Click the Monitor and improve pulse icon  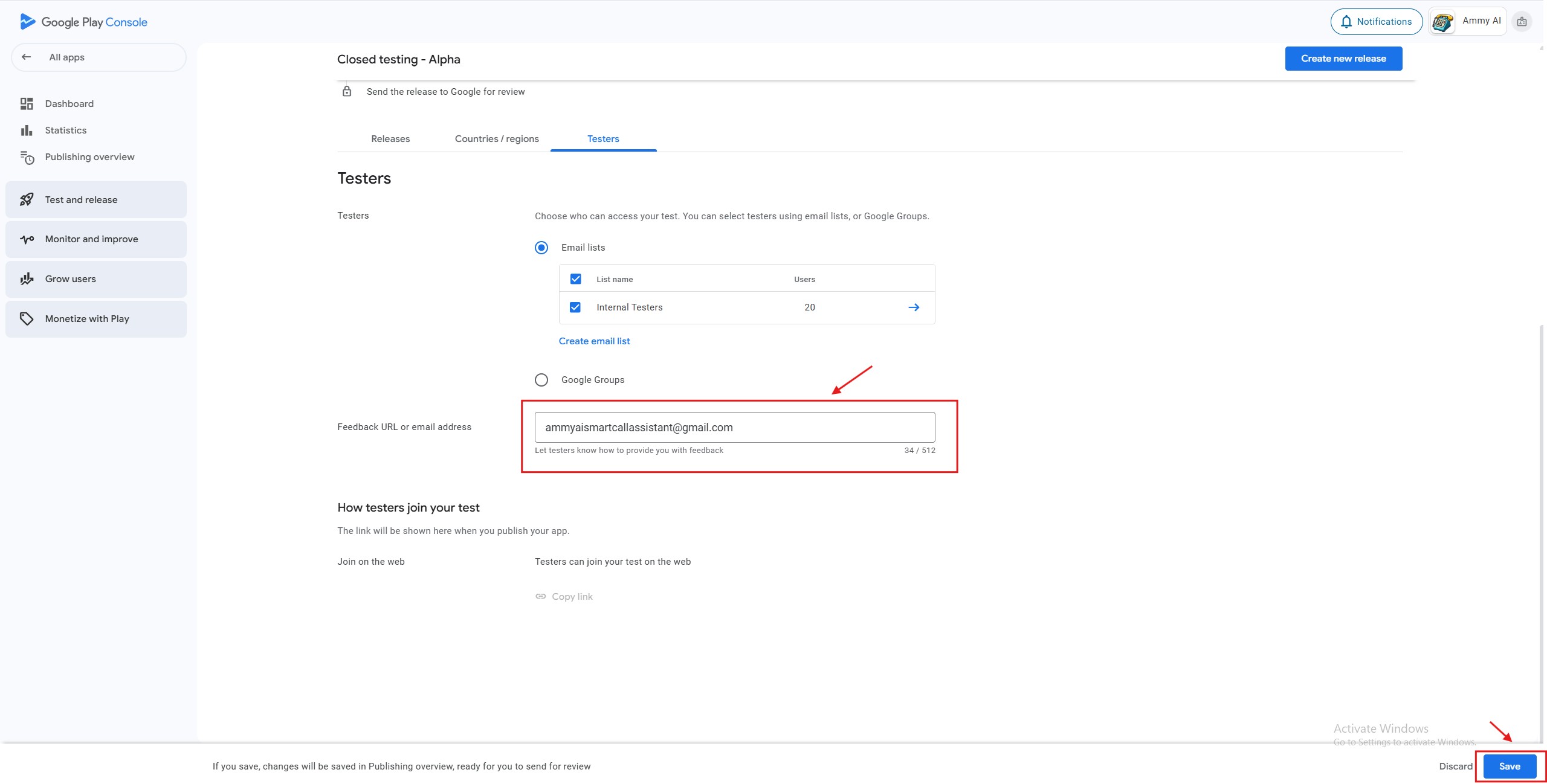[x=27, y=239]
